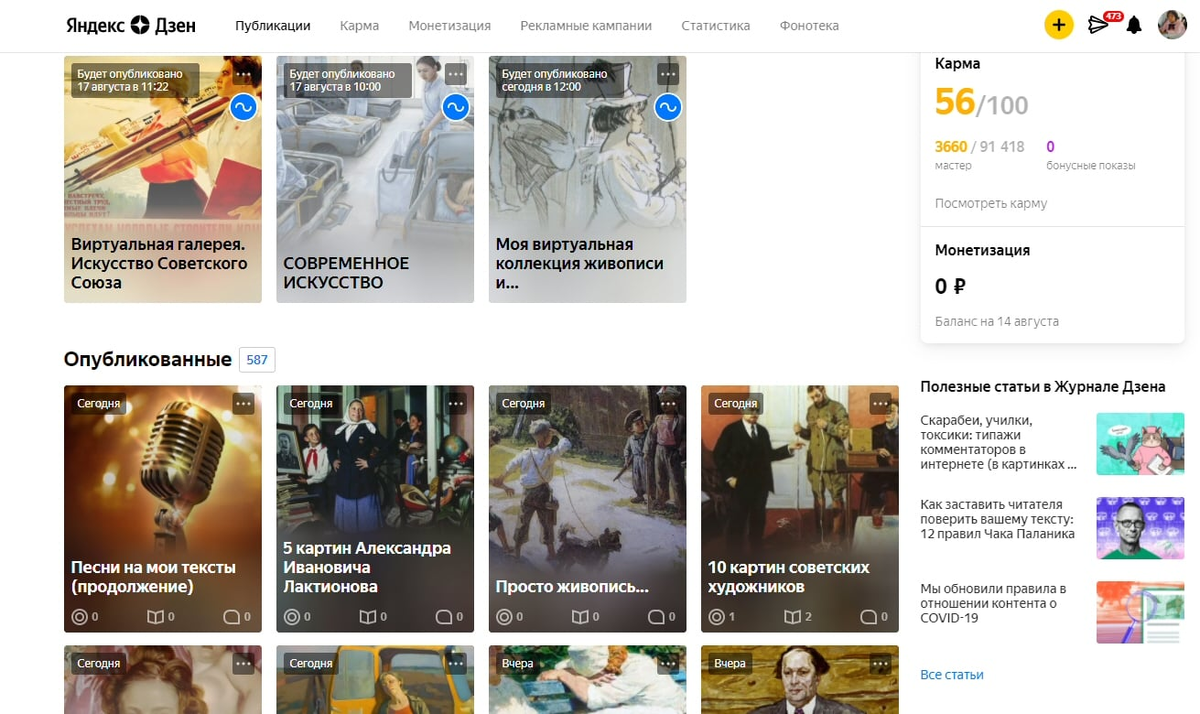Click blue wave icon on Моя виртуальная коллекция card
This screenshot has height=714, width=1200.
(x=667, y=107)
